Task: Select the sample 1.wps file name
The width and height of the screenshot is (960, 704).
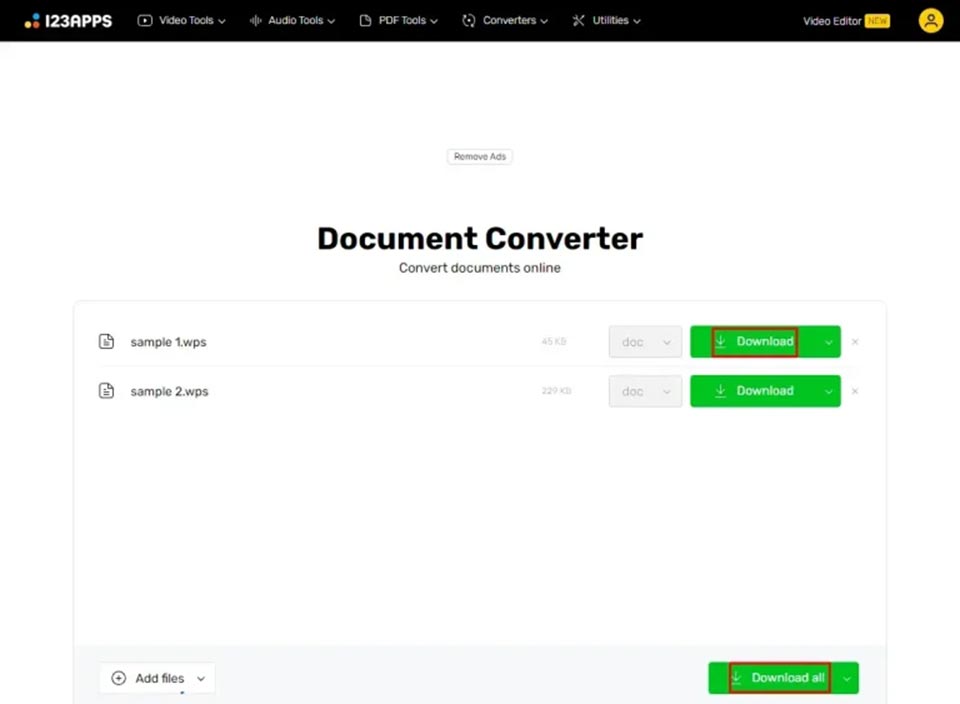Action: [168, 342]
